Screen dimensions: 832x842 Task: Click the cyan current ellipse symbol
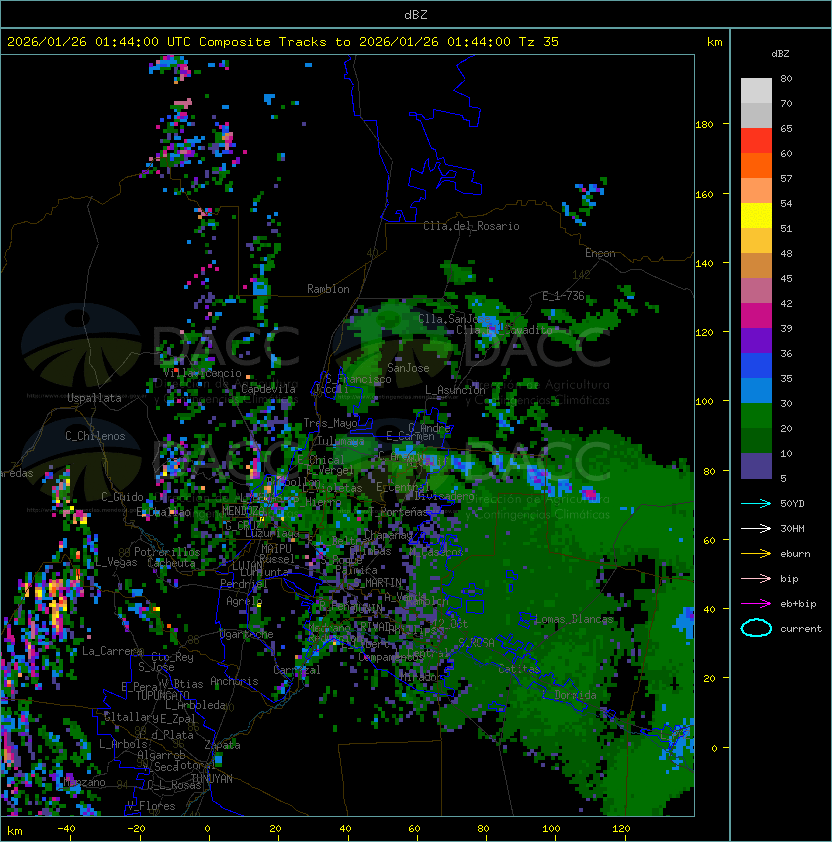pos(756,628)
